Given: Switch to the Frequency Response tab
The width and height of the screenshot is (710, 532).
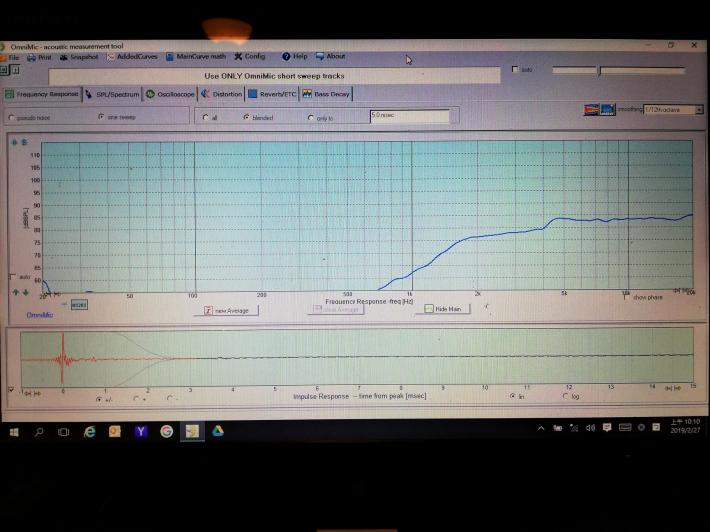Looking at the screenshot, I should click(42, 94).
